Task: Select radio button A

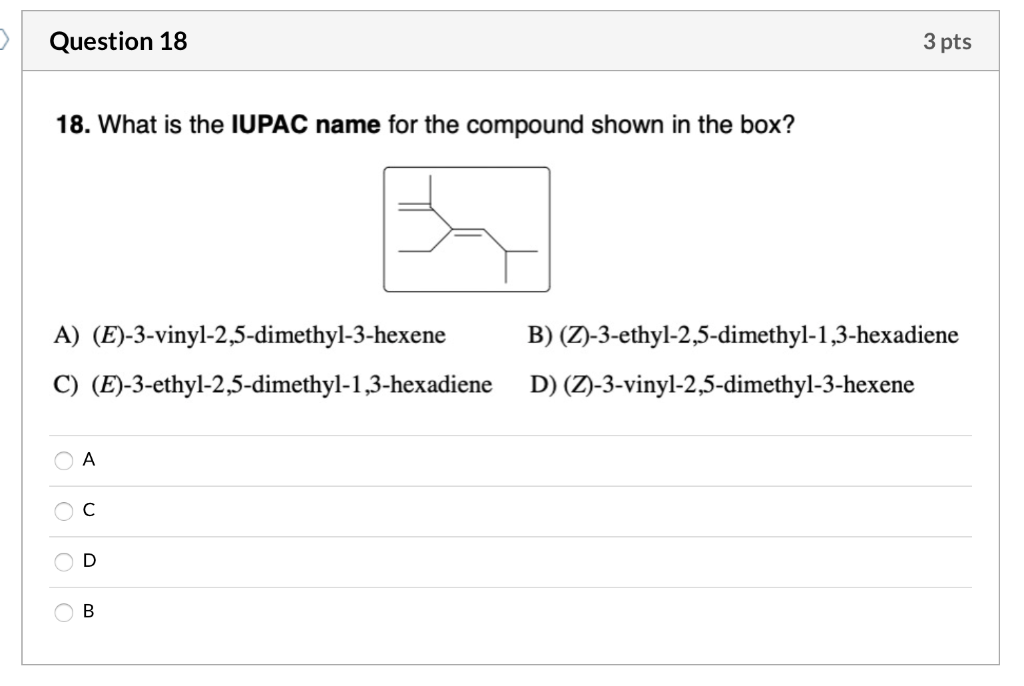Action: coord(62,460)
